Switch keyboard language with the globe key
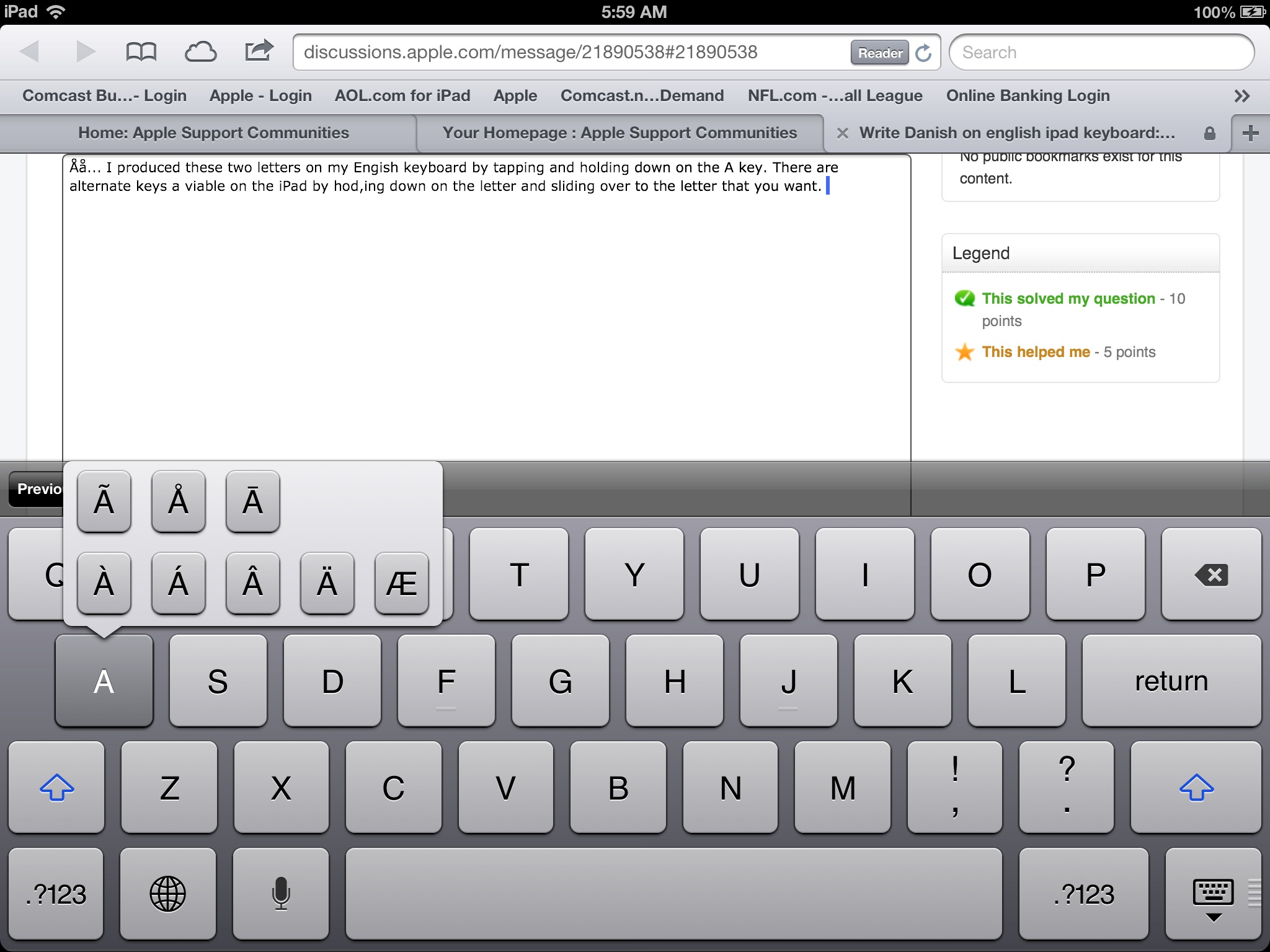The height and width of the screenshot is (952, 1270). [x=167, y=893]
